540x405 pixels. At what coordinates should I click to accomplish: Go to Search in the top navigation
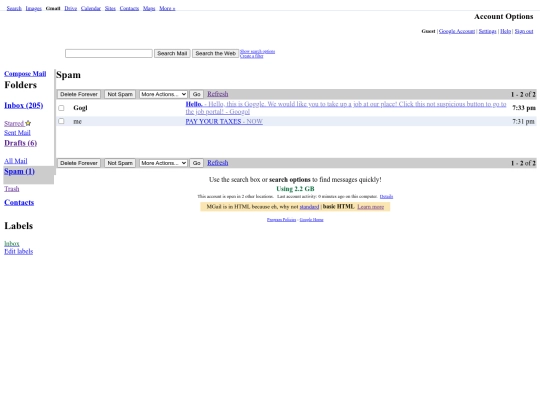[14, 8]
